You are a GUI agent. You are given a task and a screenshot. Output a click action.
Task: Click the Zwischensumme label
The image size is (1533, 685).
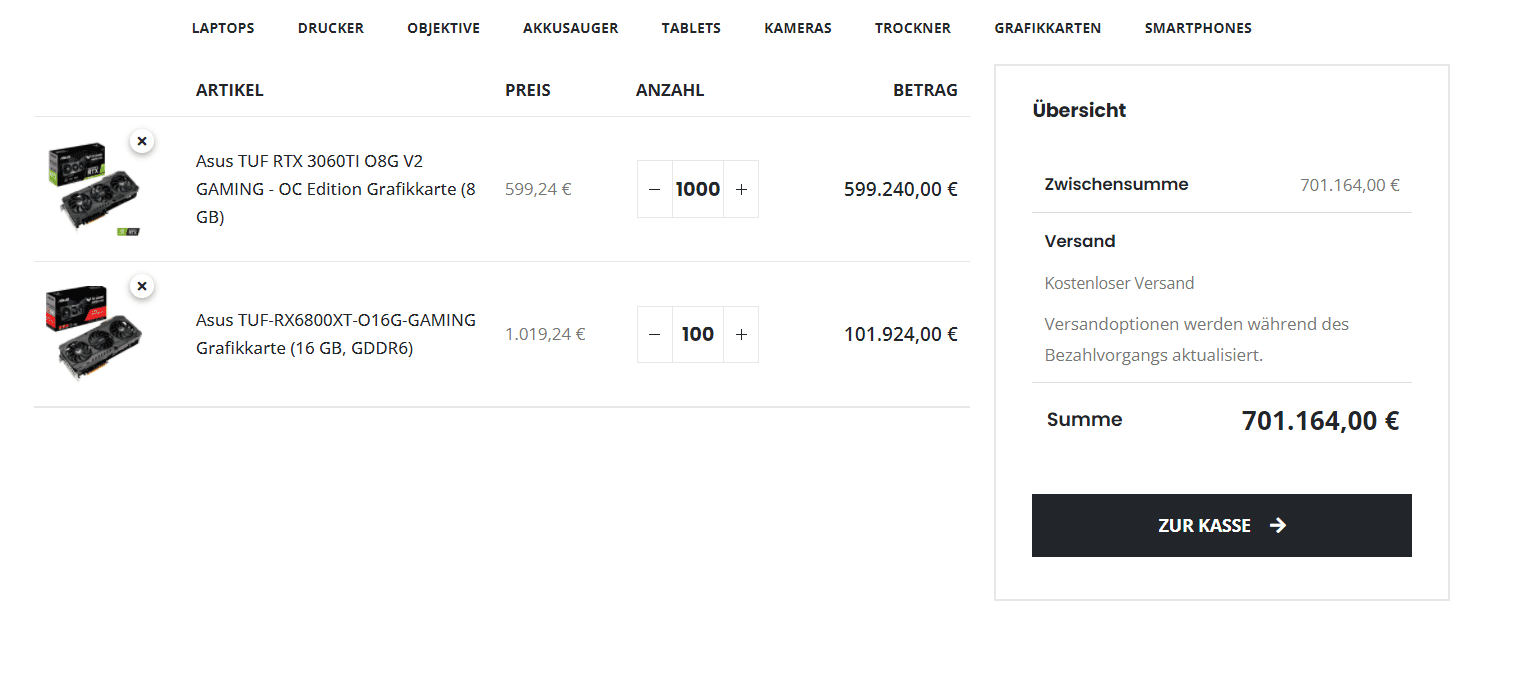pos(1116,184)
